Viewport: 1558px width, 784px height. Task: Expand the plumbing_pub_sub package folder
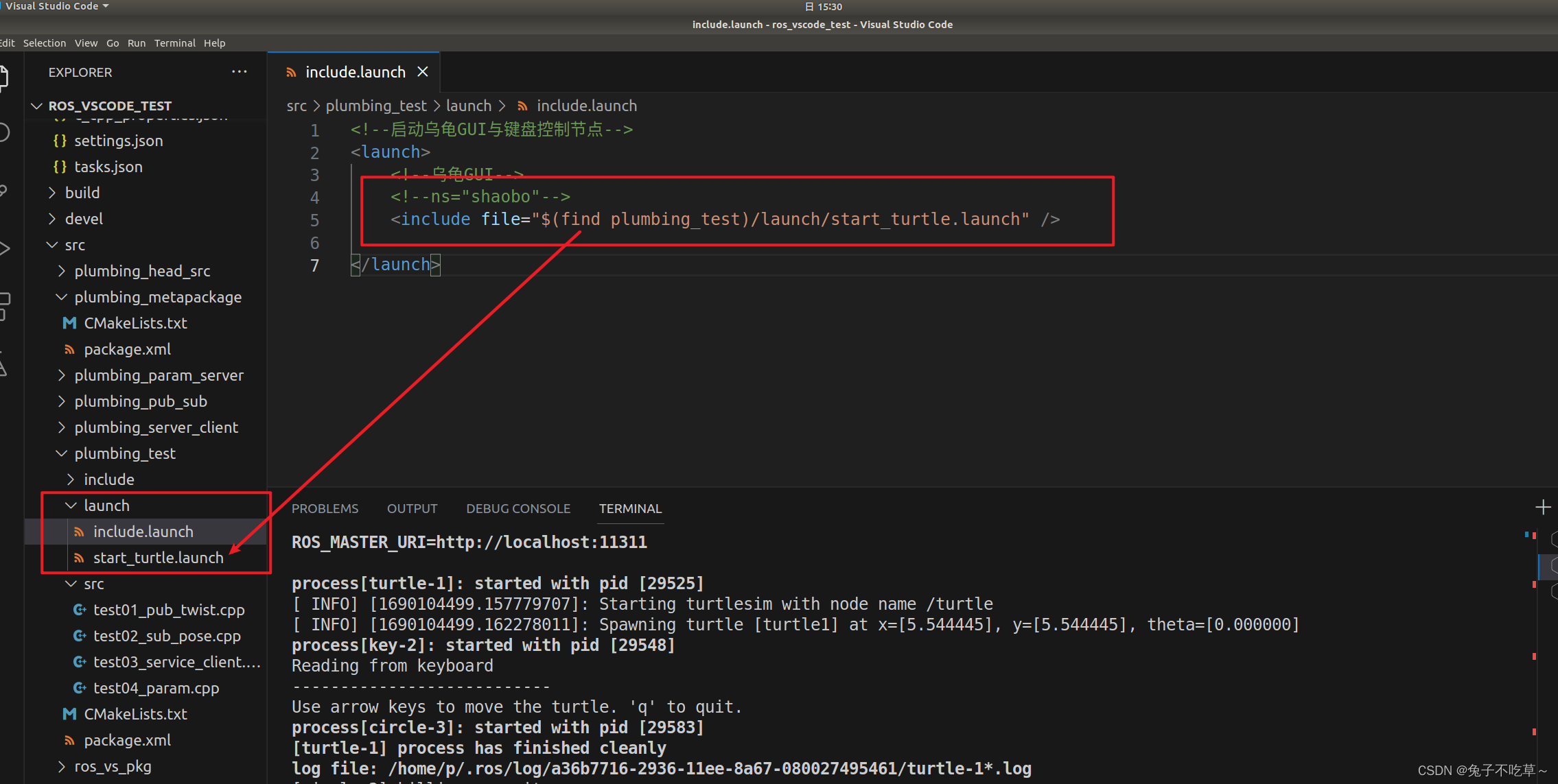140,401
